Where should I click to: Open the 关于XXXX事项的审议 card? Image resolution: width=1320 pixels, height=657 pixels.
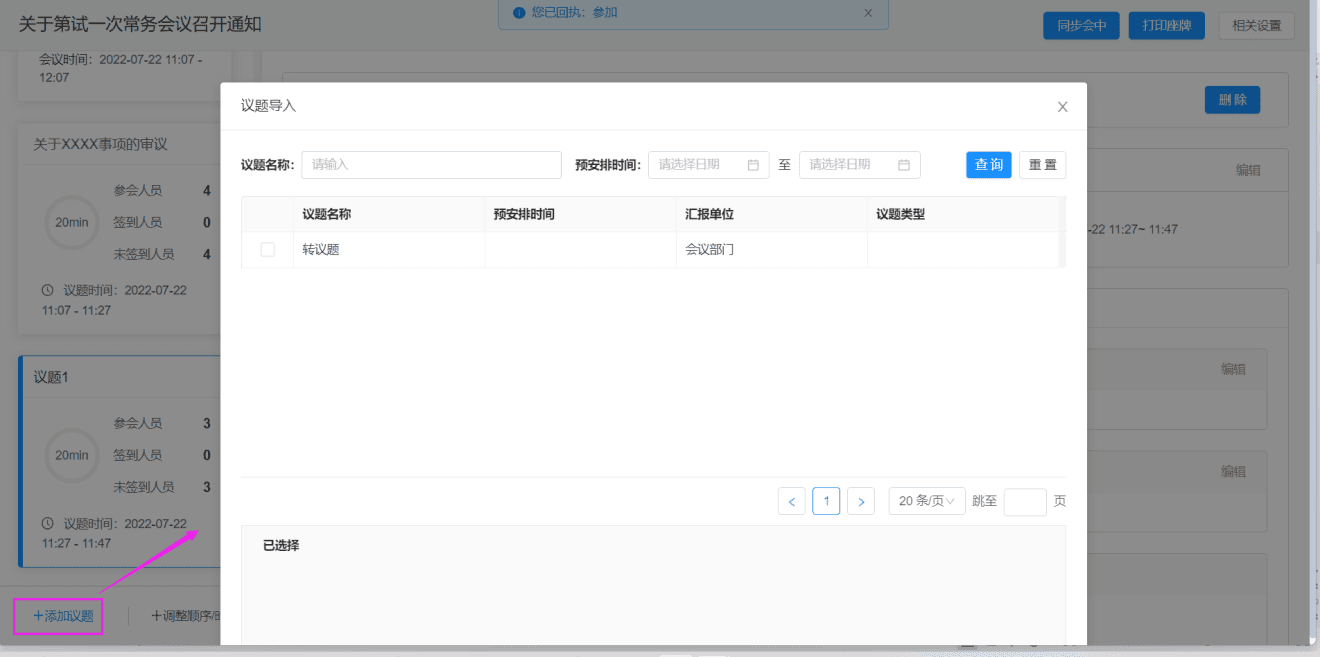[x=120, y=229]
